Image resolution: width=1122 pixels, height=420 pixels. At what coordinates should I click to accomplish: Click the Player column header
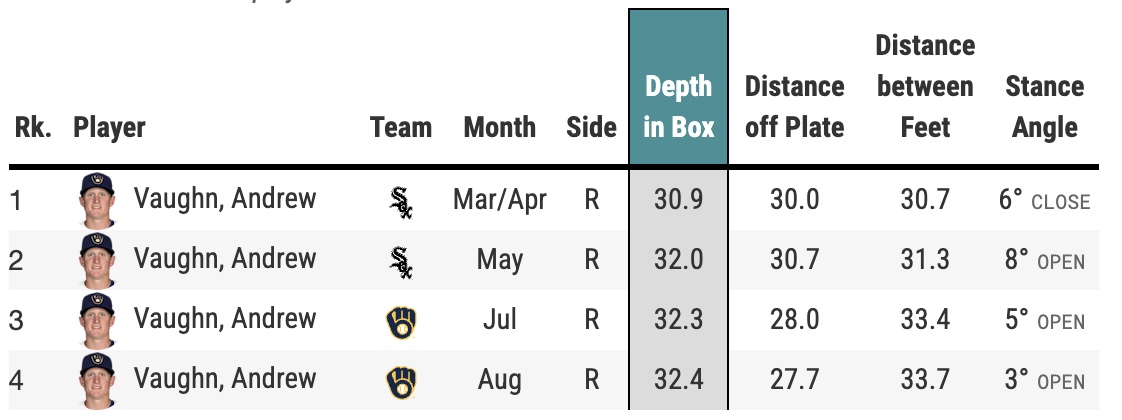(x=109, y=127)
